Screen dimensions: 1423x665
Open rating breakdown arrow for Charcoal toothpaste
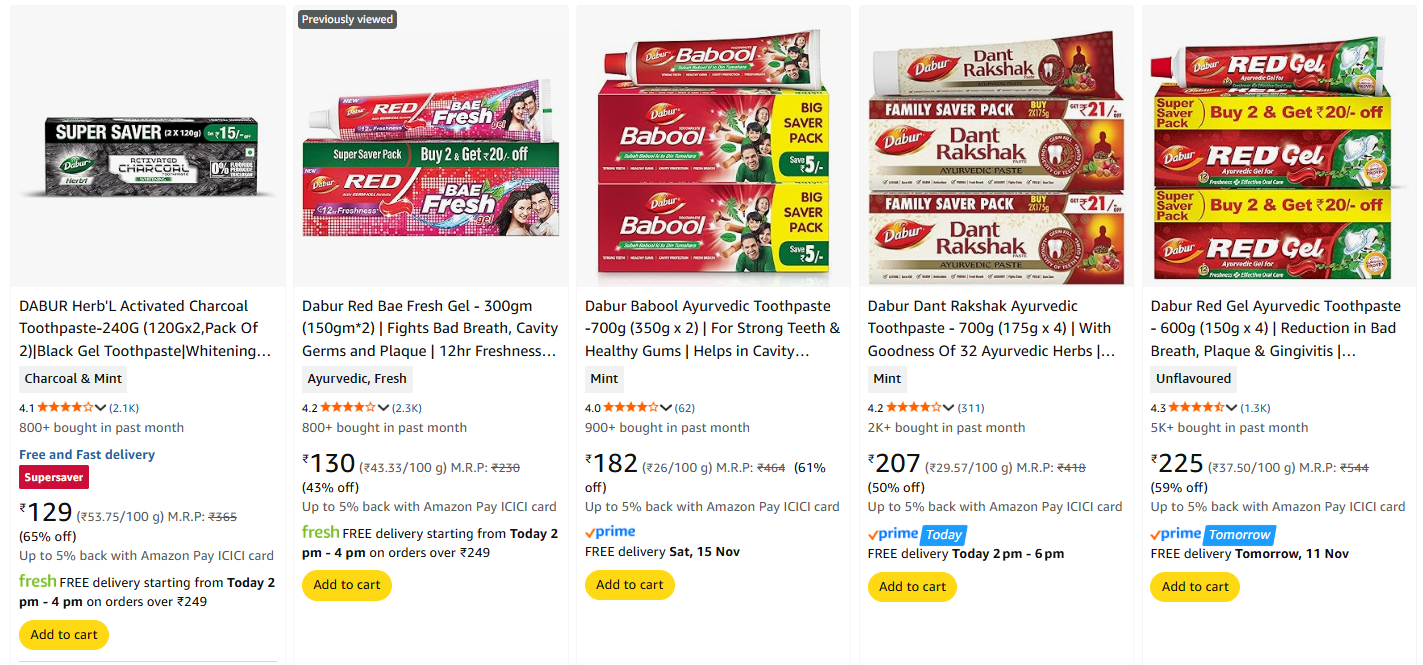[100, 407]
